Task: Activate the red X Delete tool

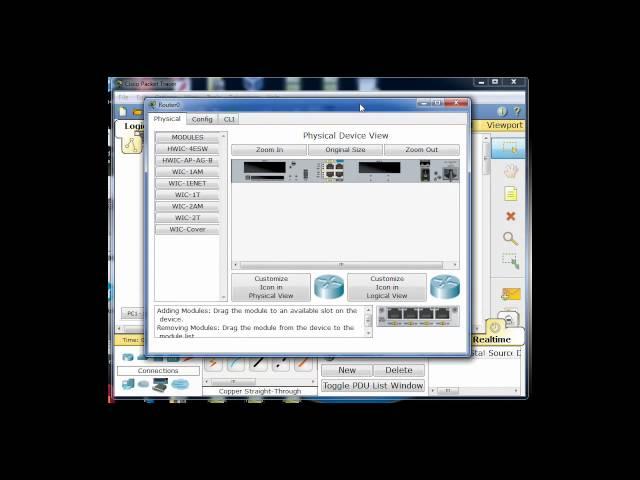Action: pos(510,216)
